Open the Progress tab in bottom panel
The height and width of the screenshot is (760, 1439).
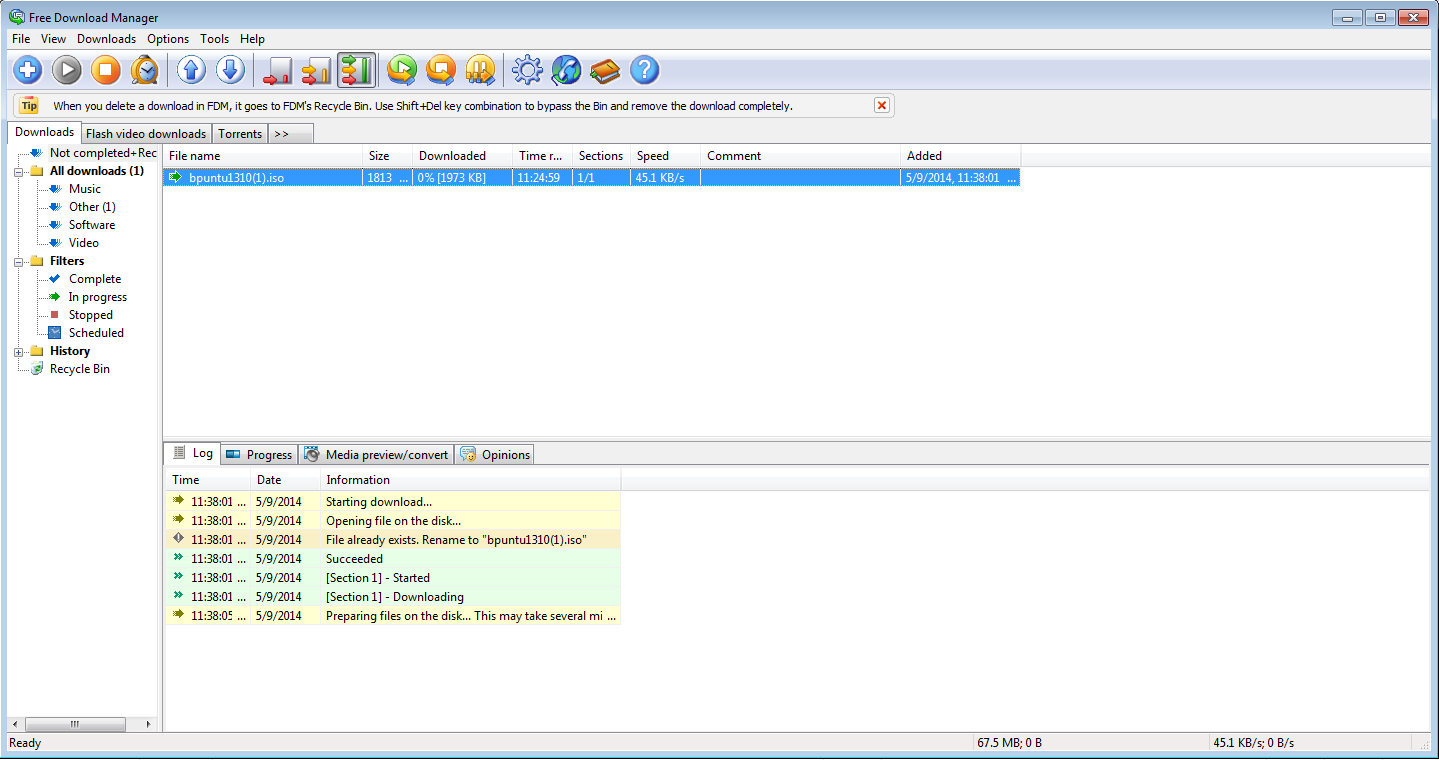coord(258,455)
